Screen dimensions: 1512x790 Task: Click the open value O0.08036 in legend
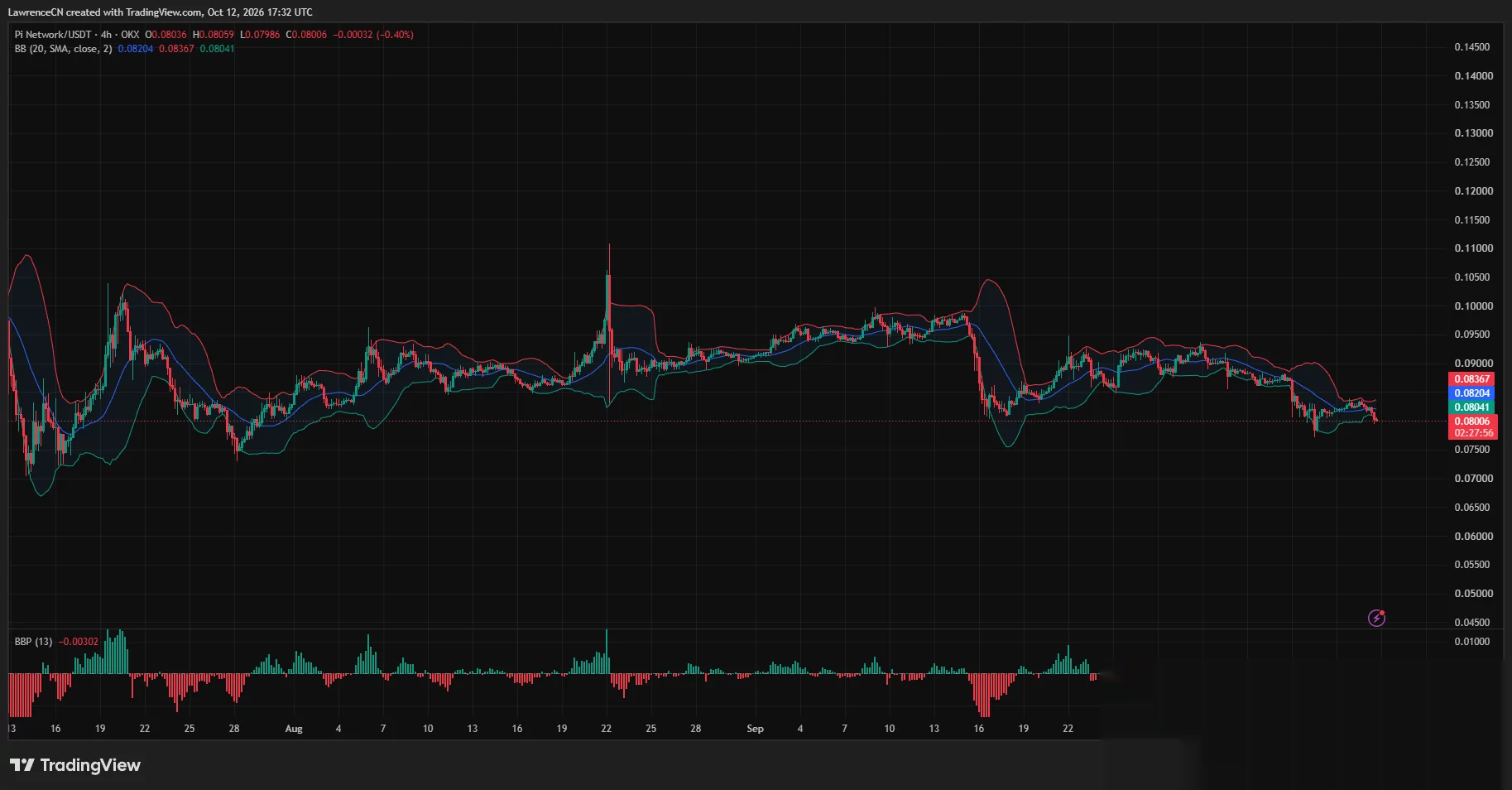(166, 35)
